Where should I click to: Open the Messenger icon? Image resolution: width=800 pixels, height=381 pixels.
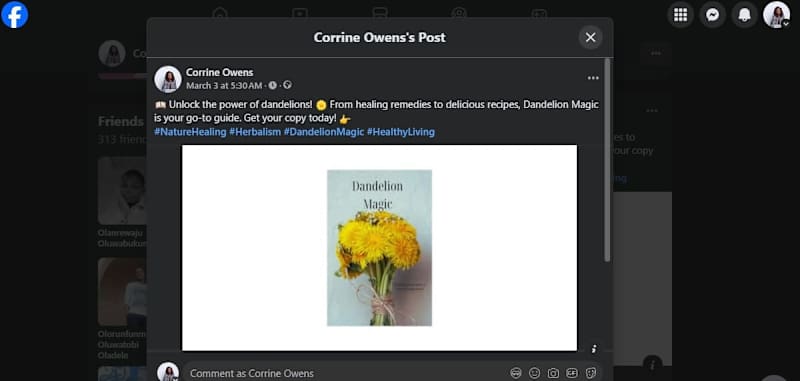pos(712,15)
